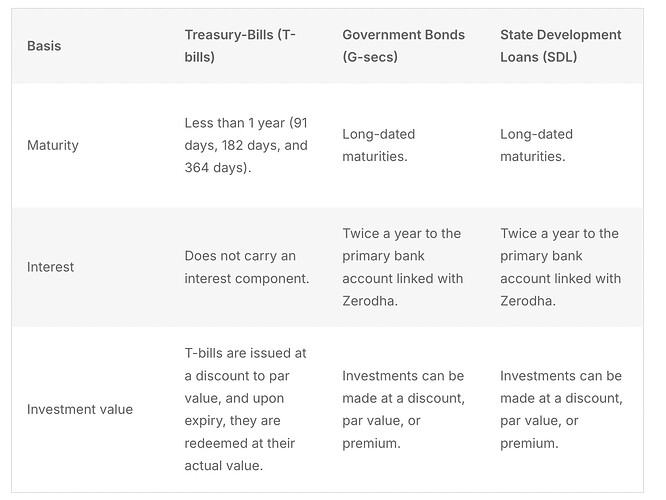Click the Government Bonds (G-secs) header
Image resolution: width=666 pixels, height=500 pixels.
click(x=404, y=46)
